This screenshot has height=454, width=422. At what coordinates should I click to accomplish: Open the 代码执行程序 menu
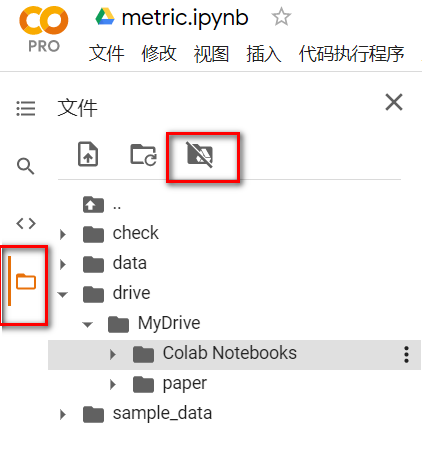pos(351,53)
